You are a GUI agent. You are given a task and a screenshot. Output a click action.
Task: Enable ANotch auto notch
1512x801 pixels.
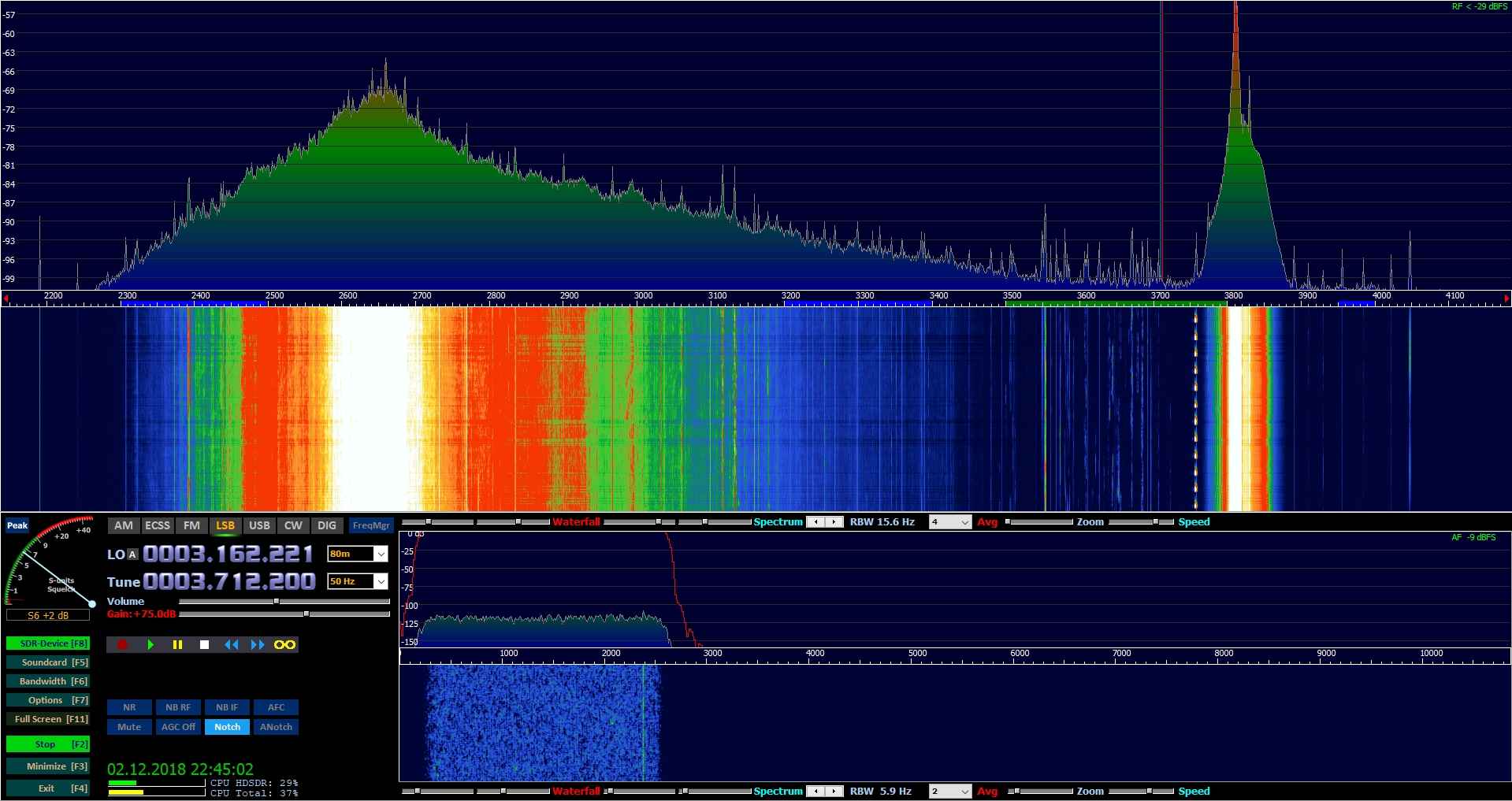[x=276, y=727]
